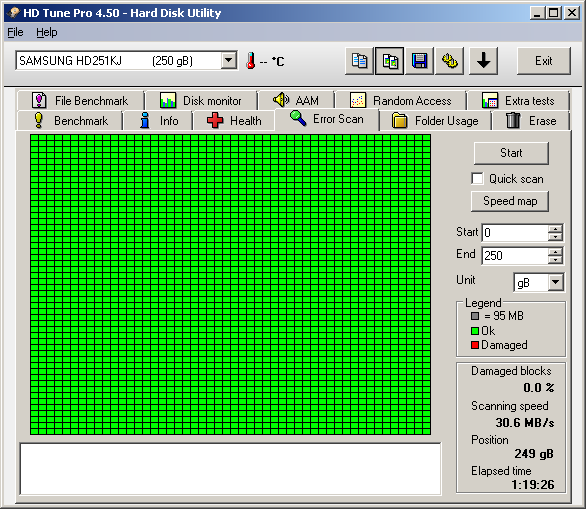This screenshot has height=509, width=586.
Task: Click the down arrow minimize-to-tray icon
Action: click(x=483, y=61)
